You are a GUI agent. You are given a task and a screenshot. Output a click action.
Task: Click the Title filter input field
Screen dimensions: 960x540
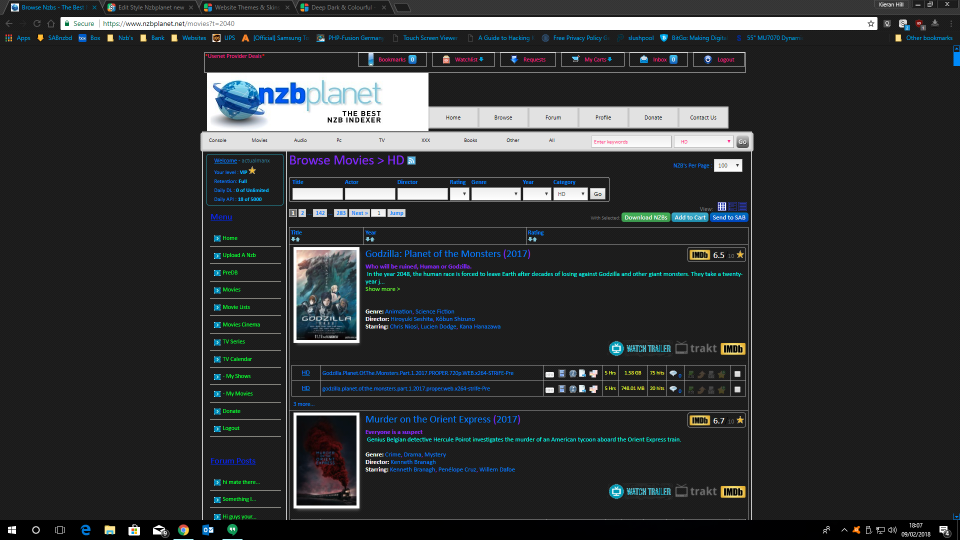pyautogui.click(x=317, y=194)
